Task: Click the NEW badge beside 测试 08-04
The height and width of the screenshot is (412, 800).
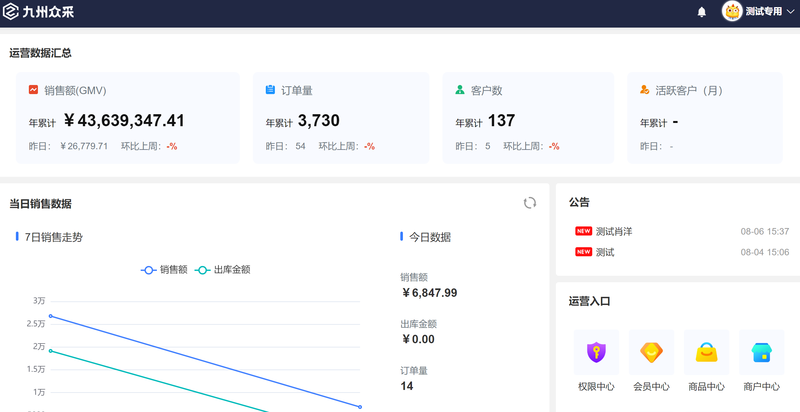Action: pos(583,252)
